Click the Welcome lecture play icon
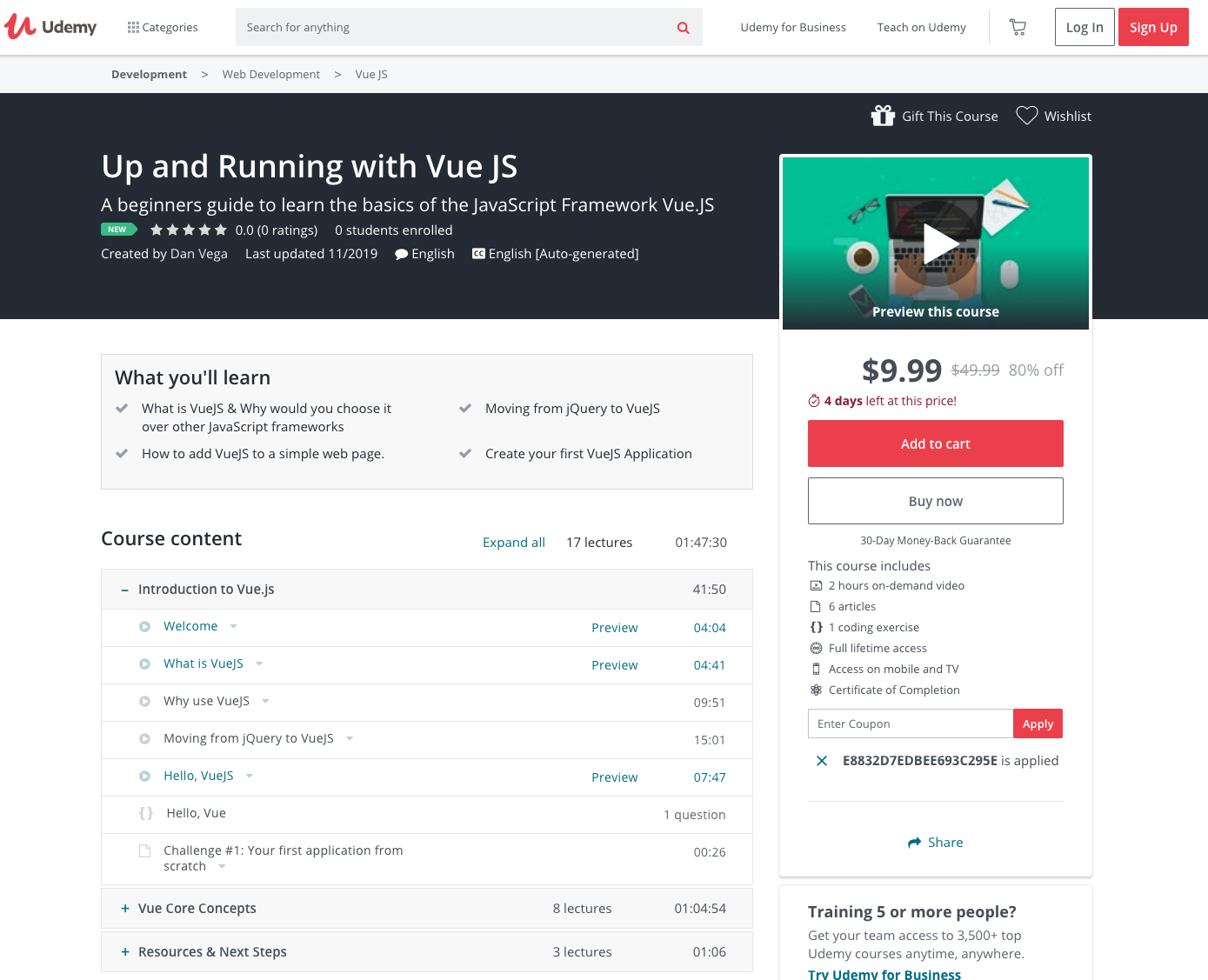 (145, 627)
